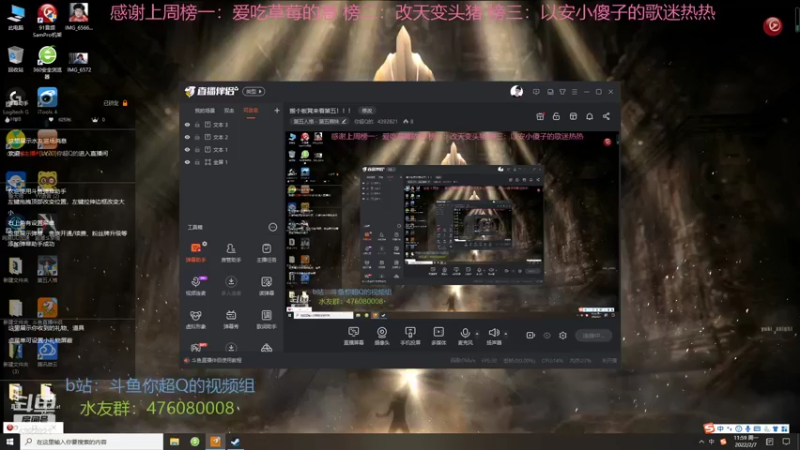Open the layout grid icon above the preview
The image size is (800, 450).
pyautogui.click(x=573, y=116)
